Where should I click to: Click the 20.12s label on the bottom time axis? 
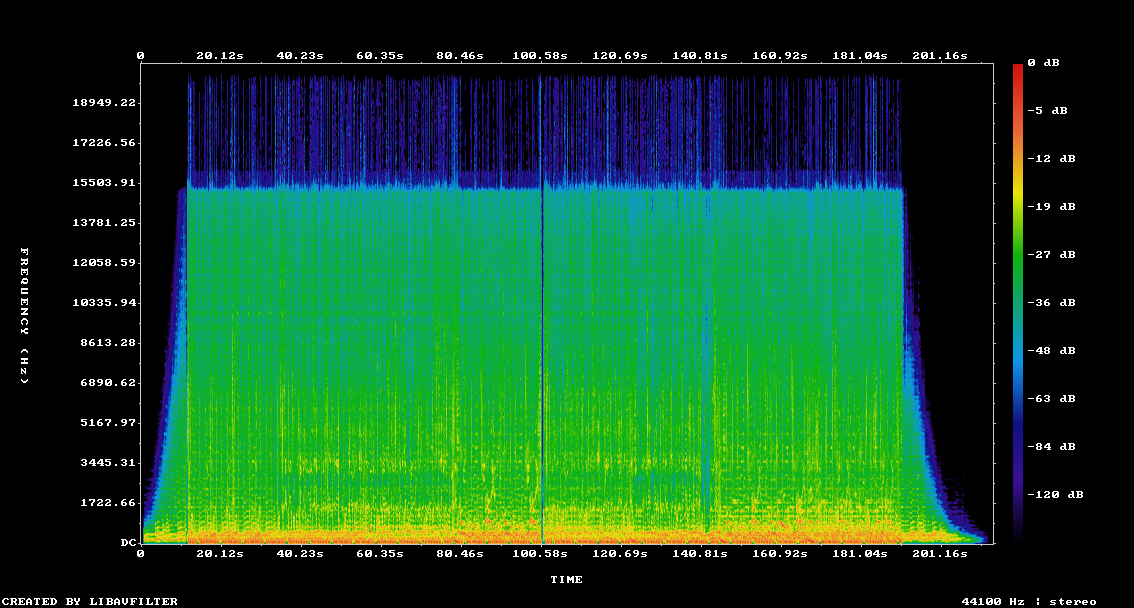point(220,553)
